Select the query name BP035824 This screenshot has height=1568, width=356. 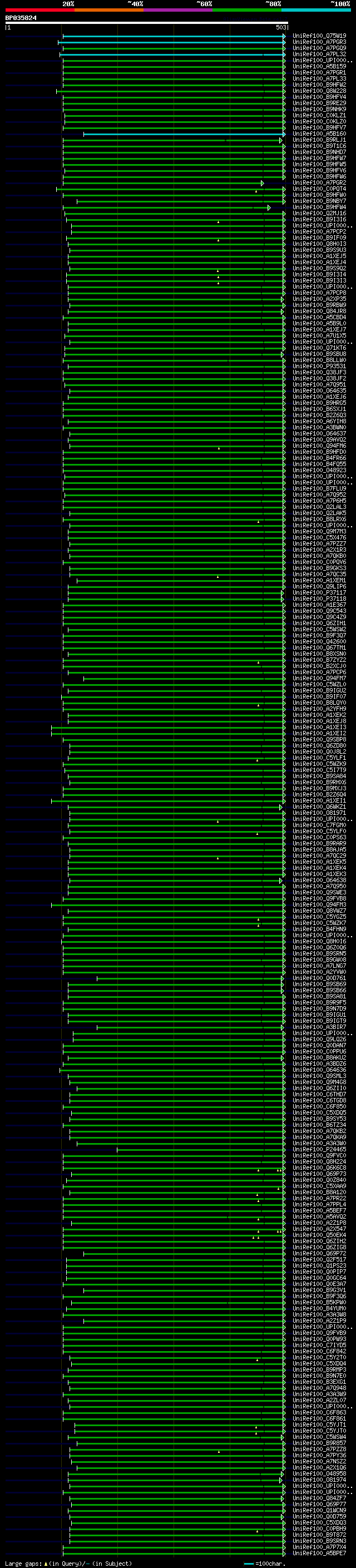21,18
